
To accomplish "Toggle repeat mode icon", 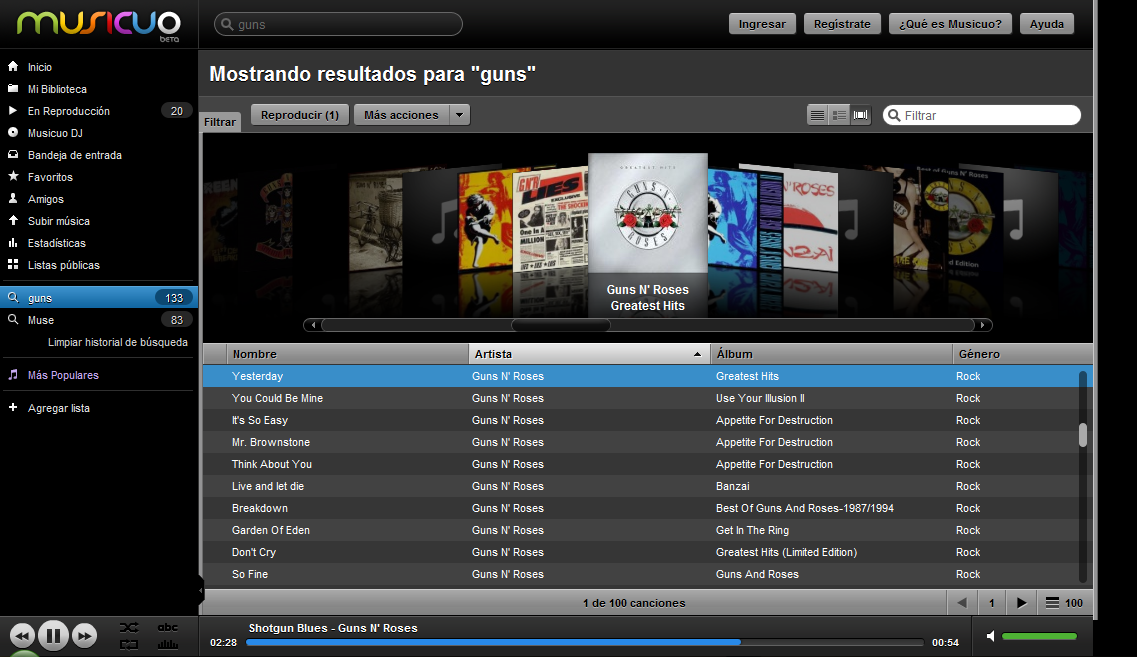I will (129, 645).
